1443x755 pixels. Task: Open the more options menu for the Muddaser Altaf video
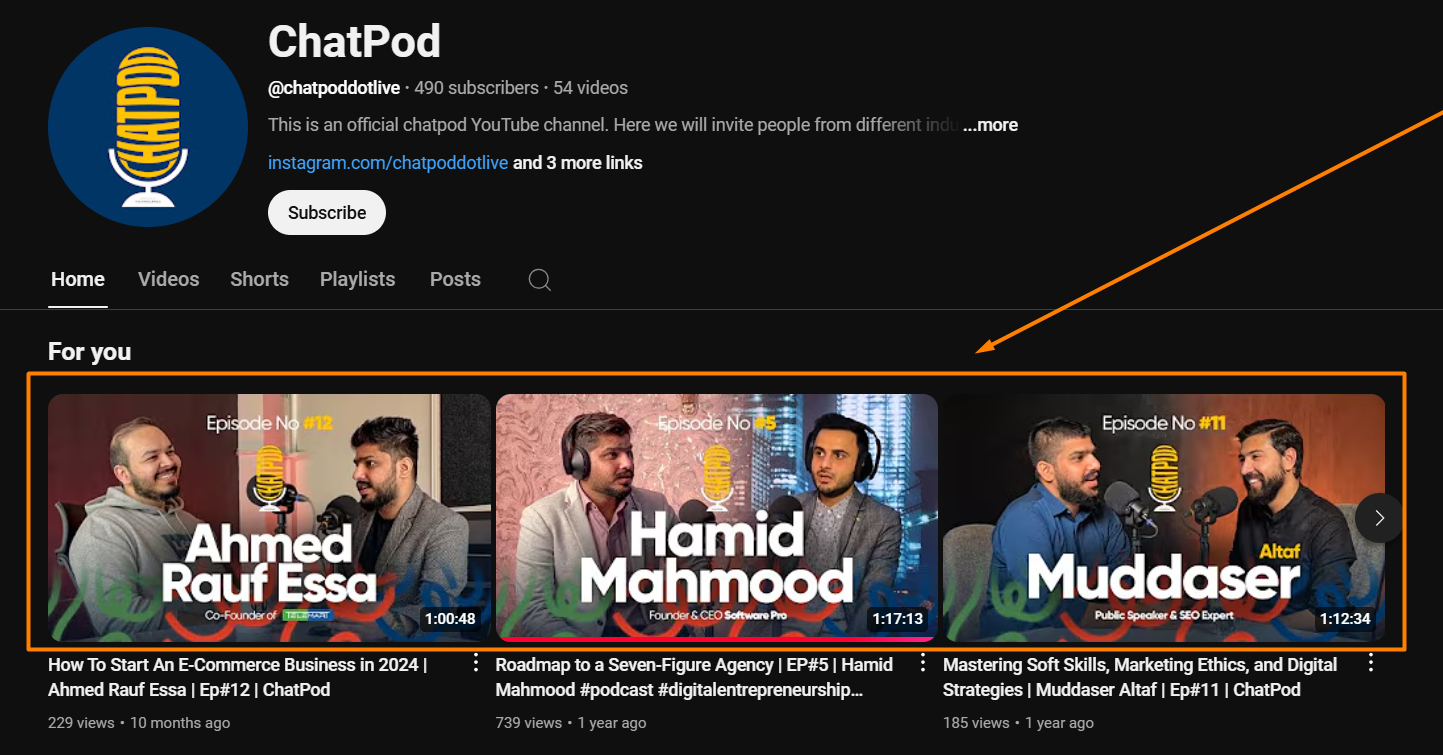(x=1371, y=663)
